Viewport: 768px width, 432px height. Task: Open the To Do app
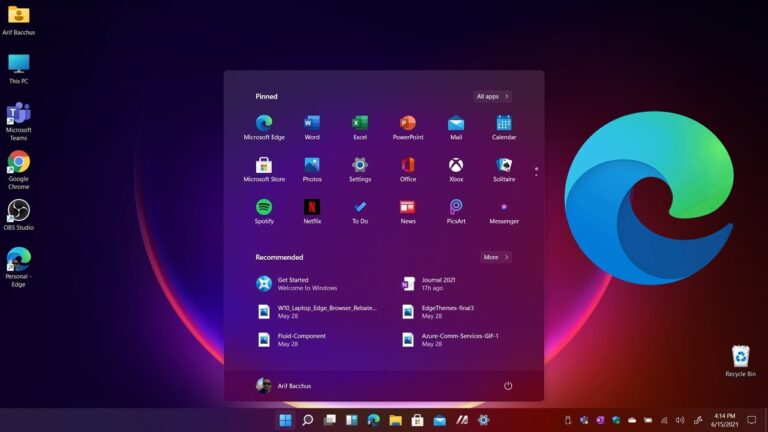(x=360, y=212)
